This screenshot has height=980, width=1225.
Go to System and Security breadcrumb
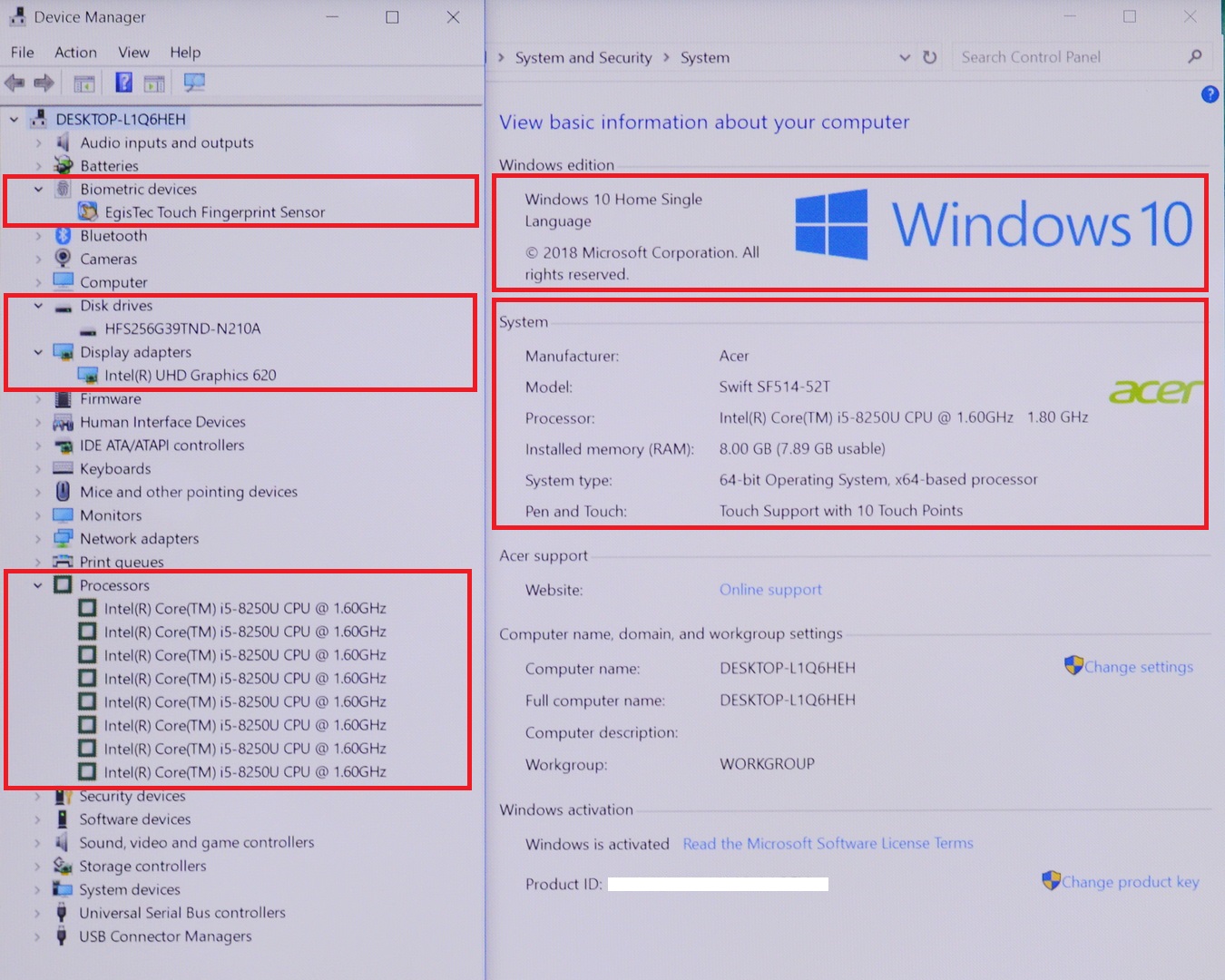pyautogui.click(x=583, y=57)
